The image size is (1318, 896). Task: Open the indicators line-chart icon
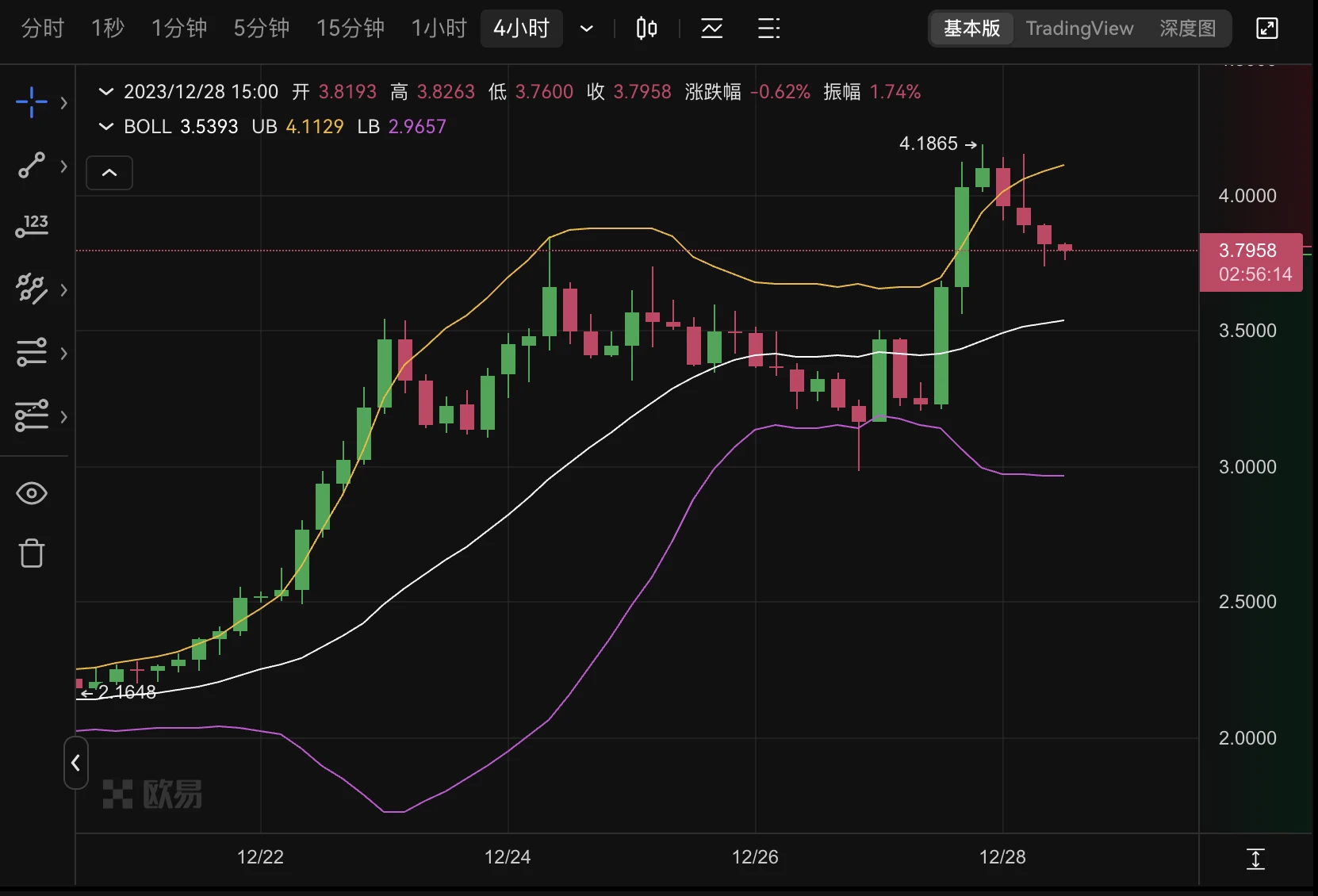(711, 29)
